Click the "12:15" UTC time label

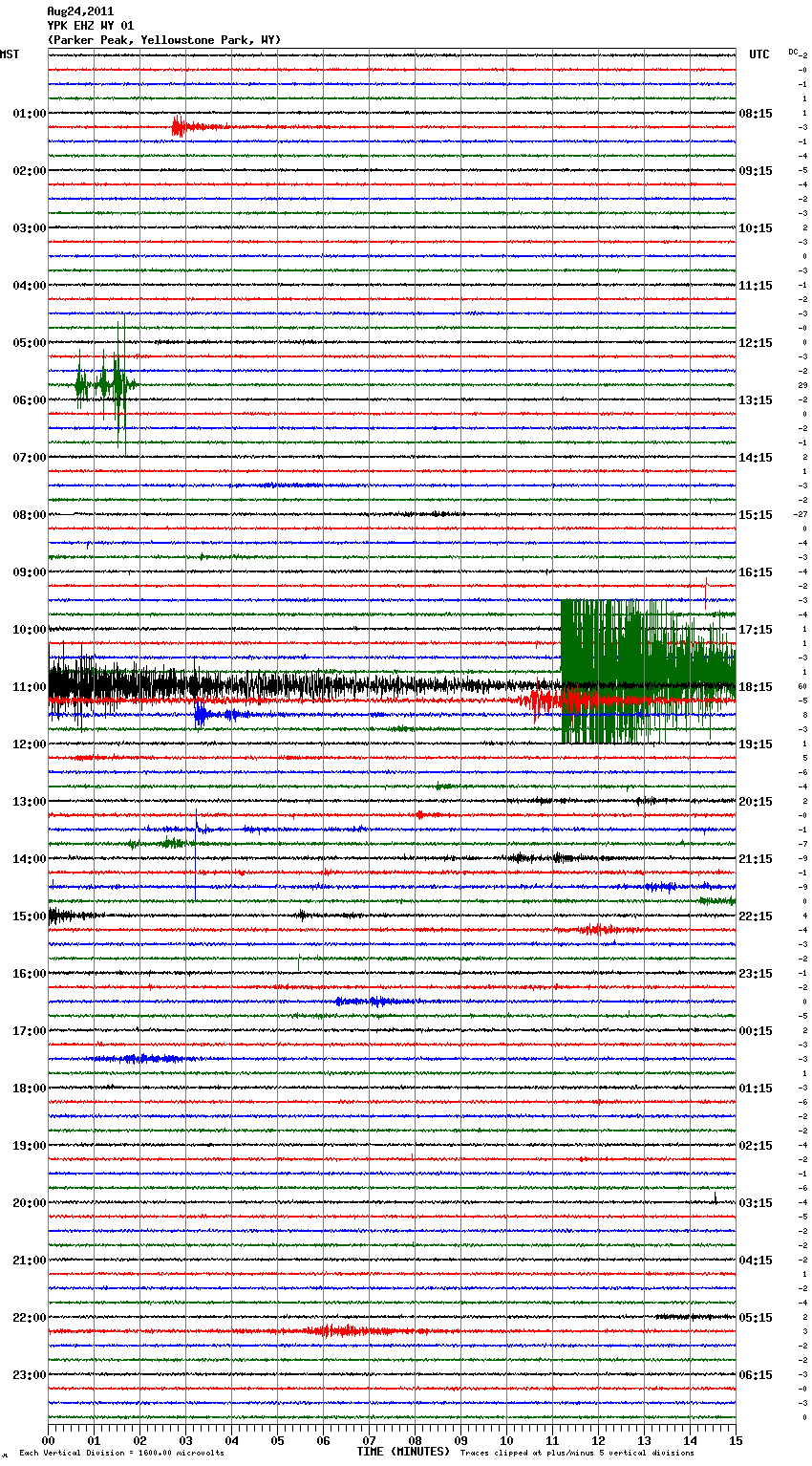[x=756, y=343]
